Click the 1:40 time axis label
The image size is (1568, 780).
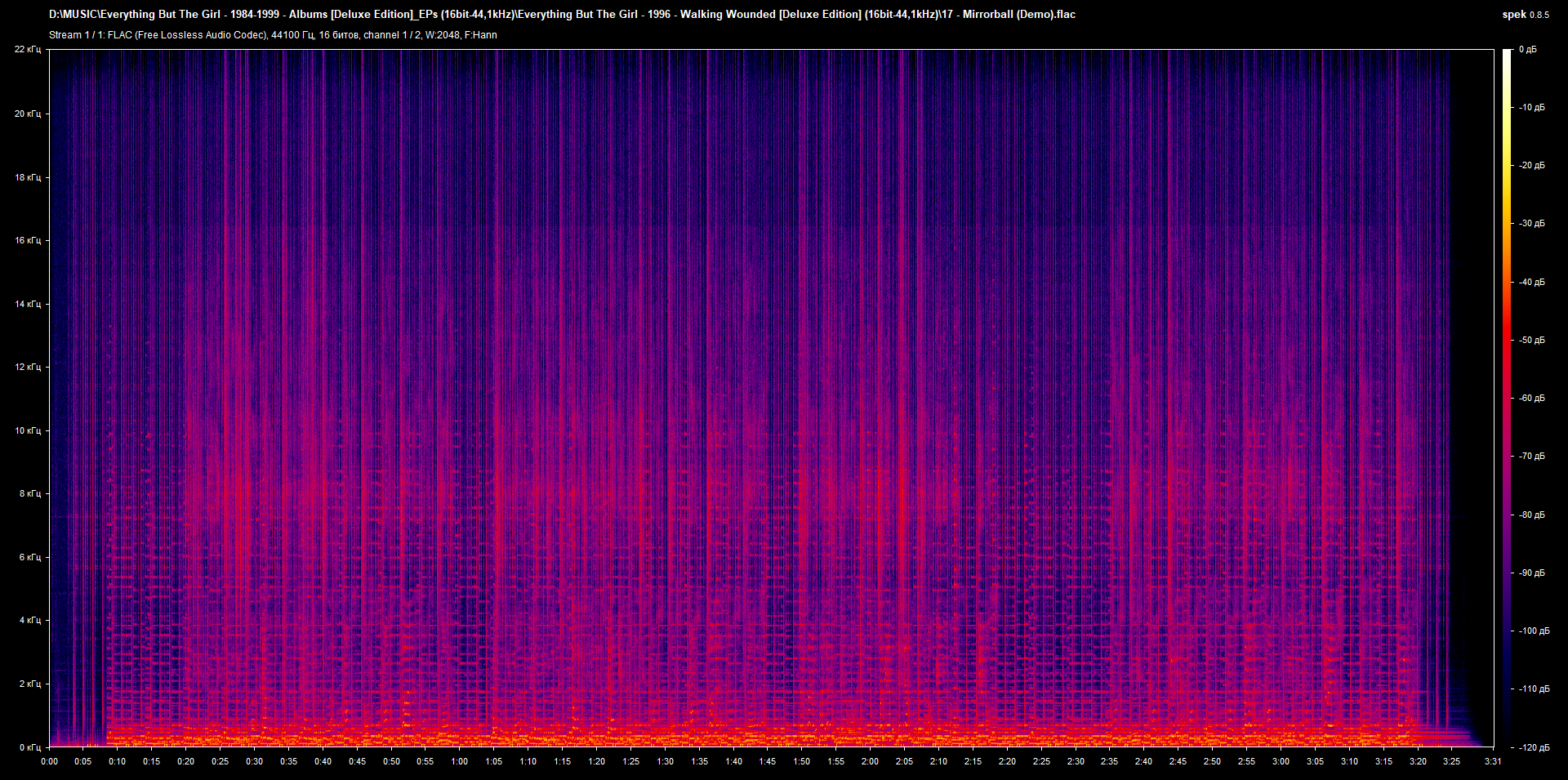point(734,762)
